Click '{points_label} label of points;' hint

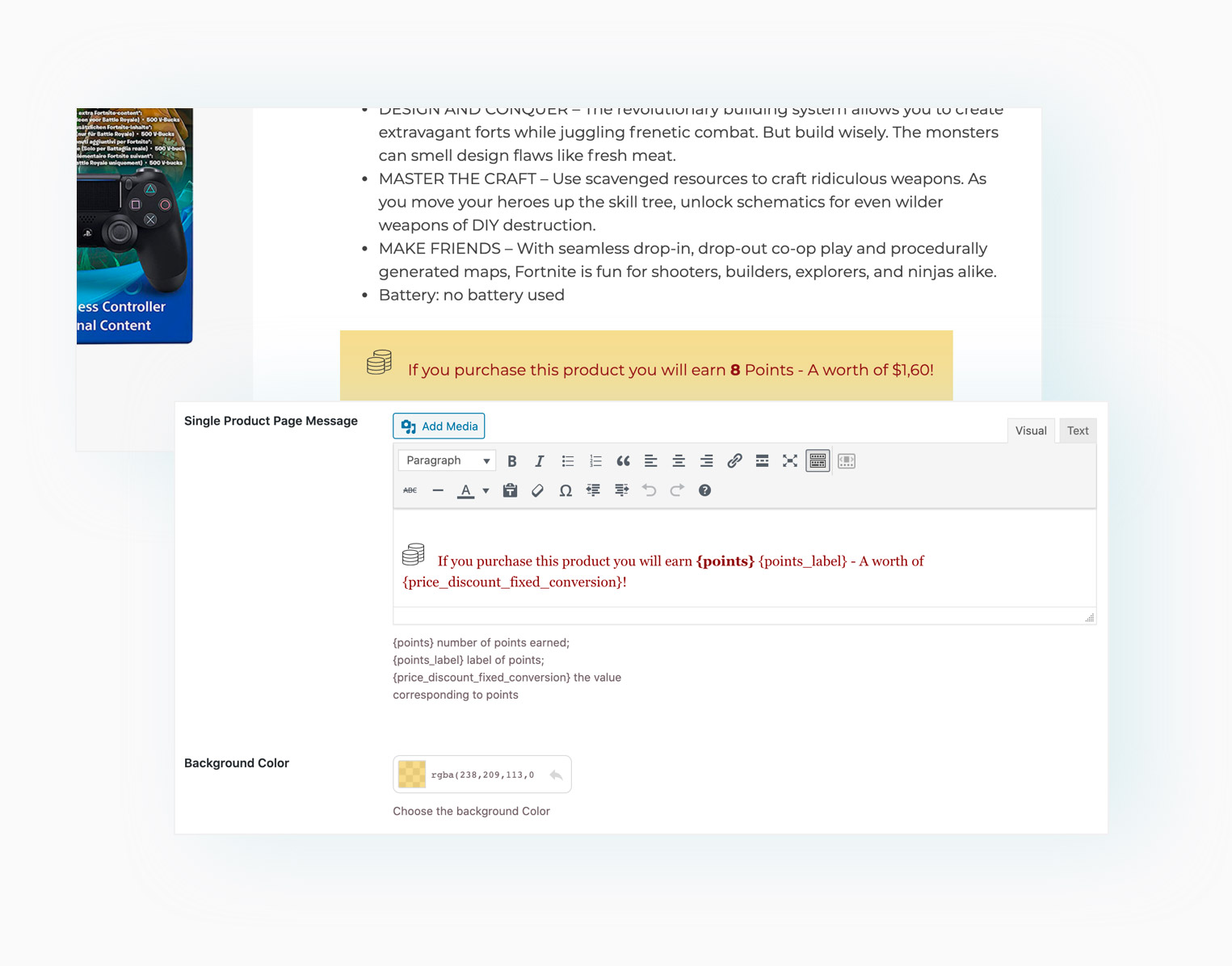[469, 660]
